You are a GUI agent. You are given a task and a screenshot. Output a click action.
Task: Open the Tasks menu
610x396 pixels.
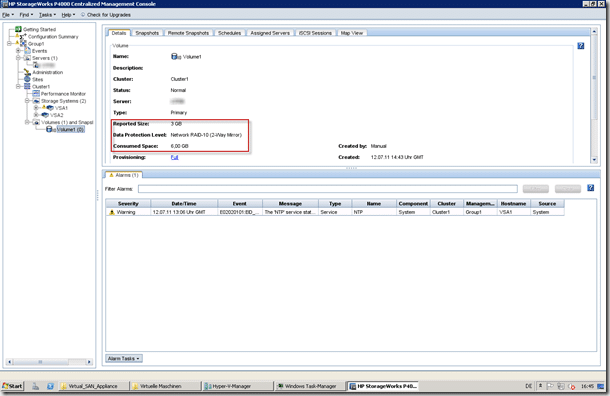tap(47, 15)
